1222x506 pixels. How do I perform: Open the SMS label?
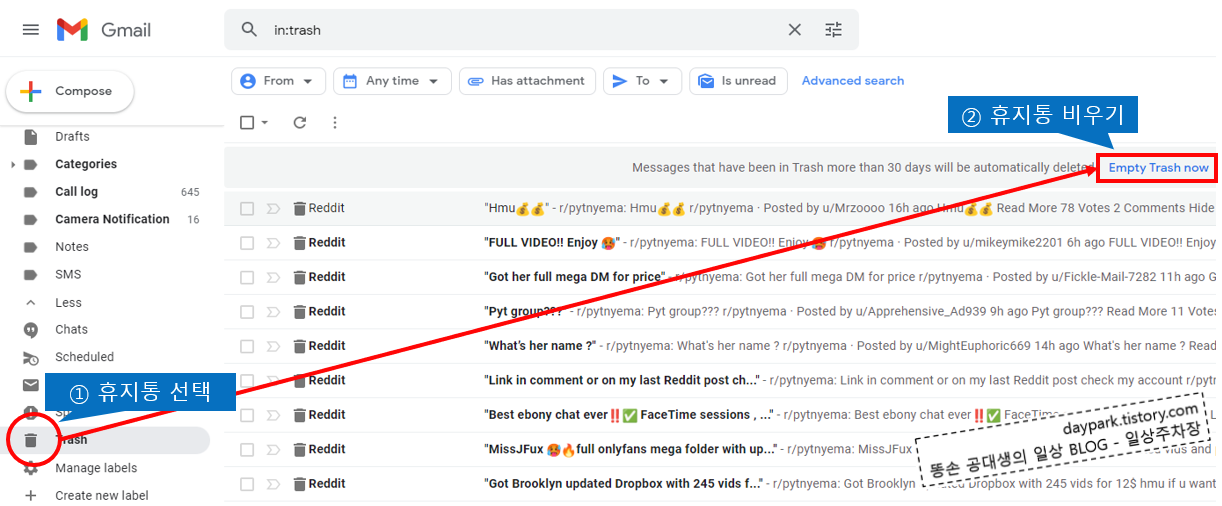68,274
